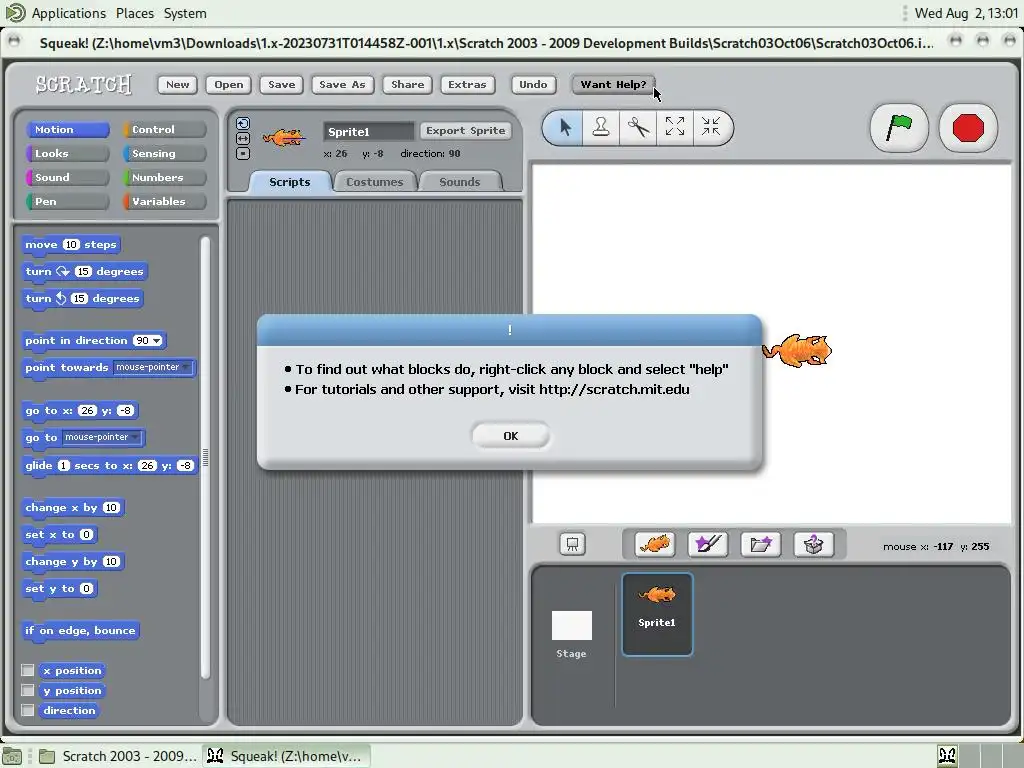
Task: Click OK in the help dialog
Action: [x=511, y=436]
